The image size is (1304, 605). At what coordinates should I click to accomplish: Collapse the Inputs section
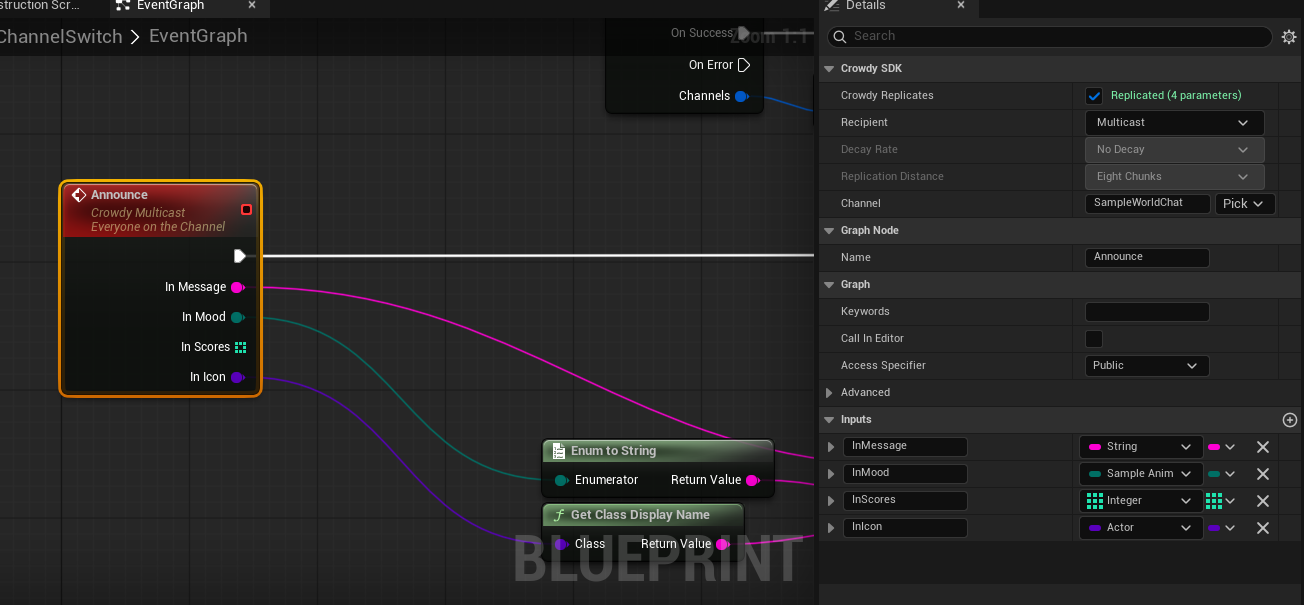point(829,420)
